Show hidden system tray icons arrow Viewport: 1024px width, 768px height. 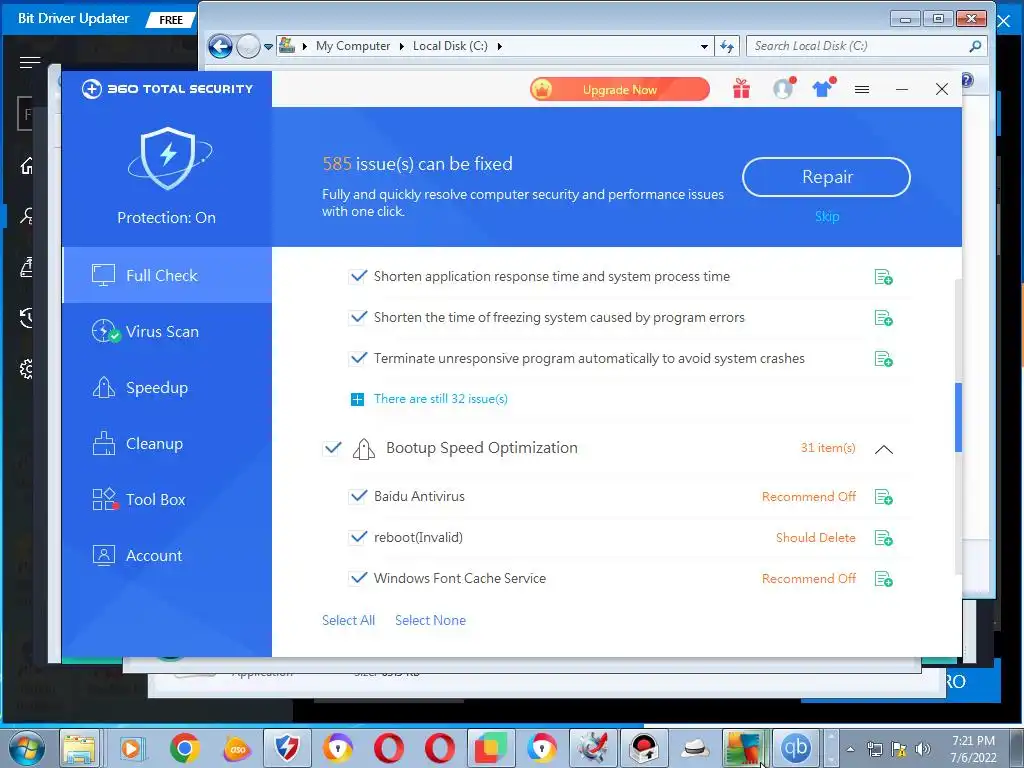pyautogui.click(x=850, y=749)
